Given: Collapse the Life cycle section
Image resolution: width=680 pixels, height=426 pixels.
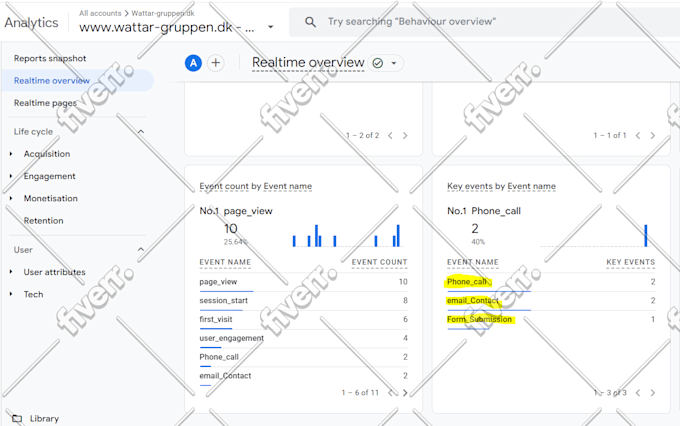Looking at the screenshot, I should [x=141, y=131].
